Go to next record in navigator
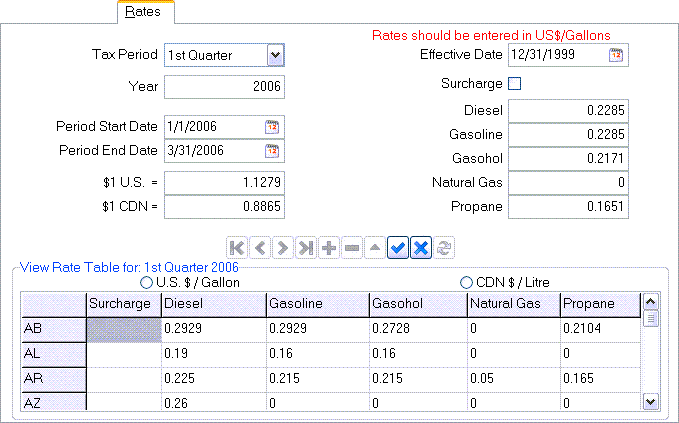The width and height of the screenshot is (679, 423). pos(283,249)
